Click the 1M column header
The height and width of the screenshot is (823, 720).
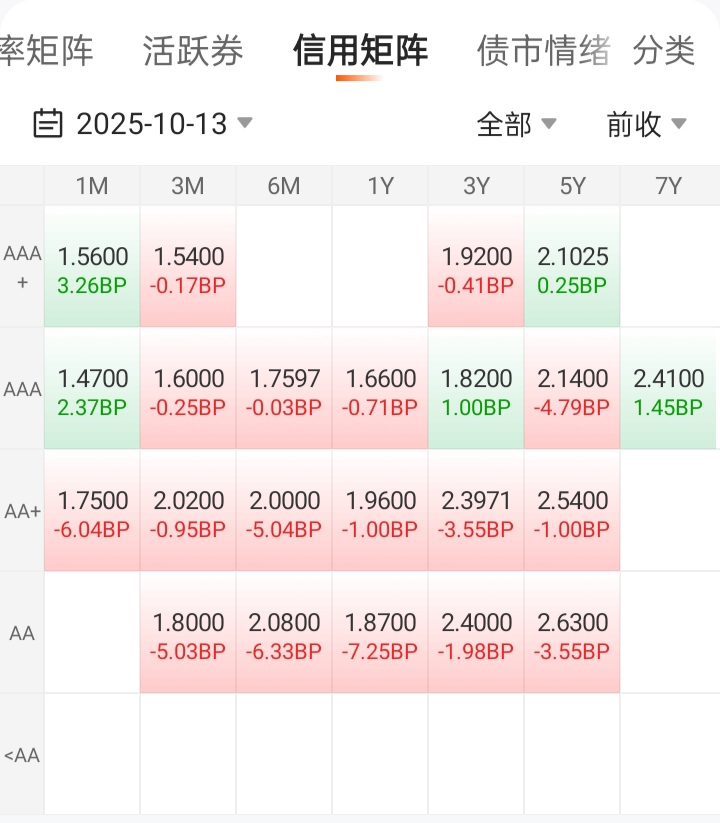point(92,186)
